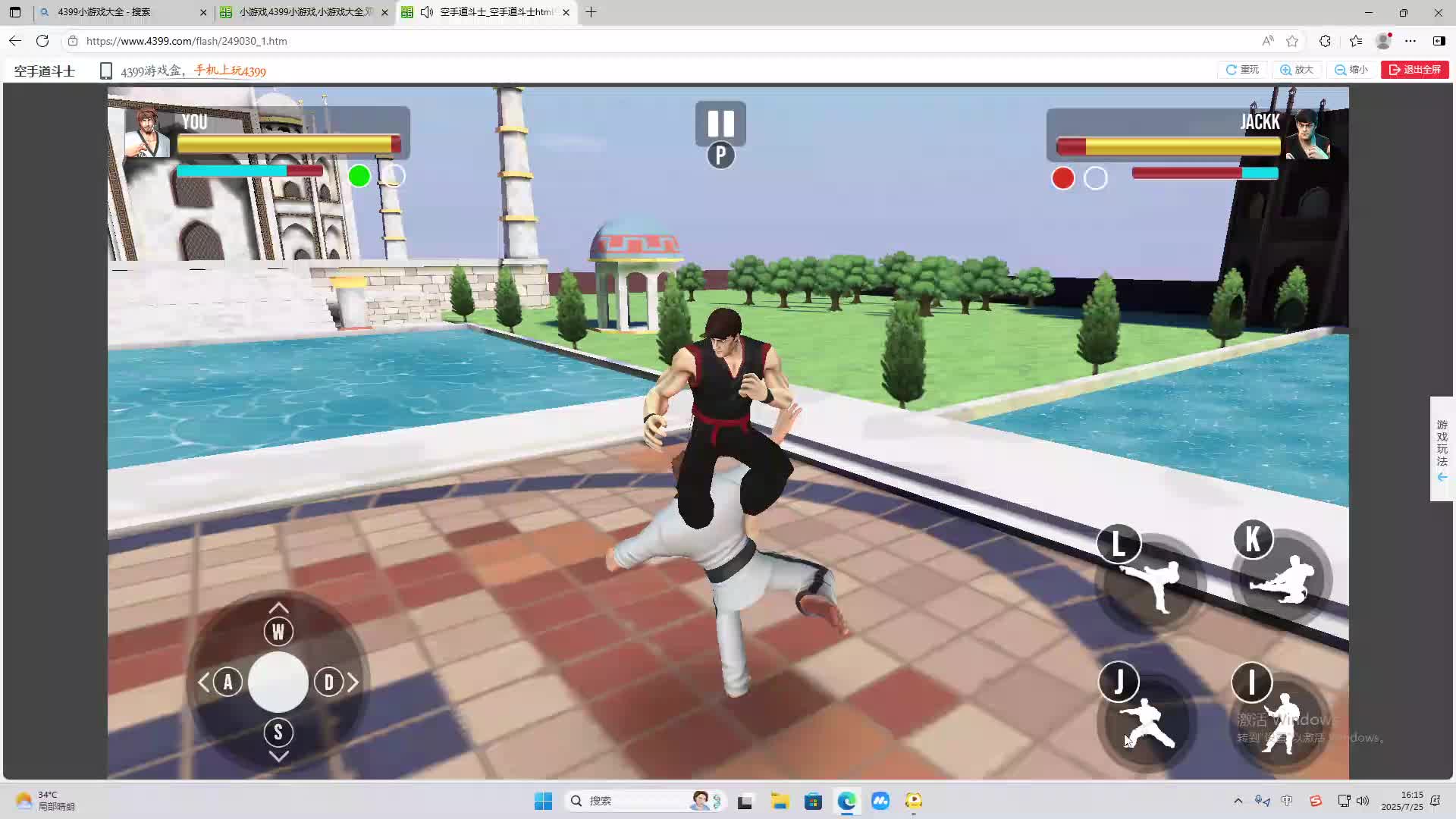Tap the D right arrow on joystick
Image resolution: width=1456 pixels, height=819 pixels.
329,682
